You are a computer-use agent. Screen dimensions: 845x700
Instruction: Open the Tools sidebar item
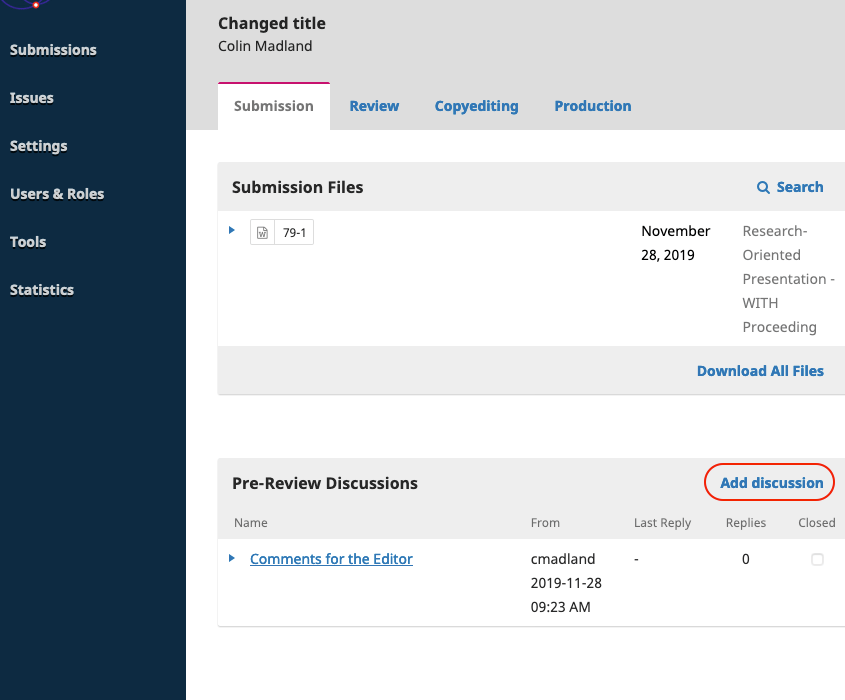tap(28, 242)
